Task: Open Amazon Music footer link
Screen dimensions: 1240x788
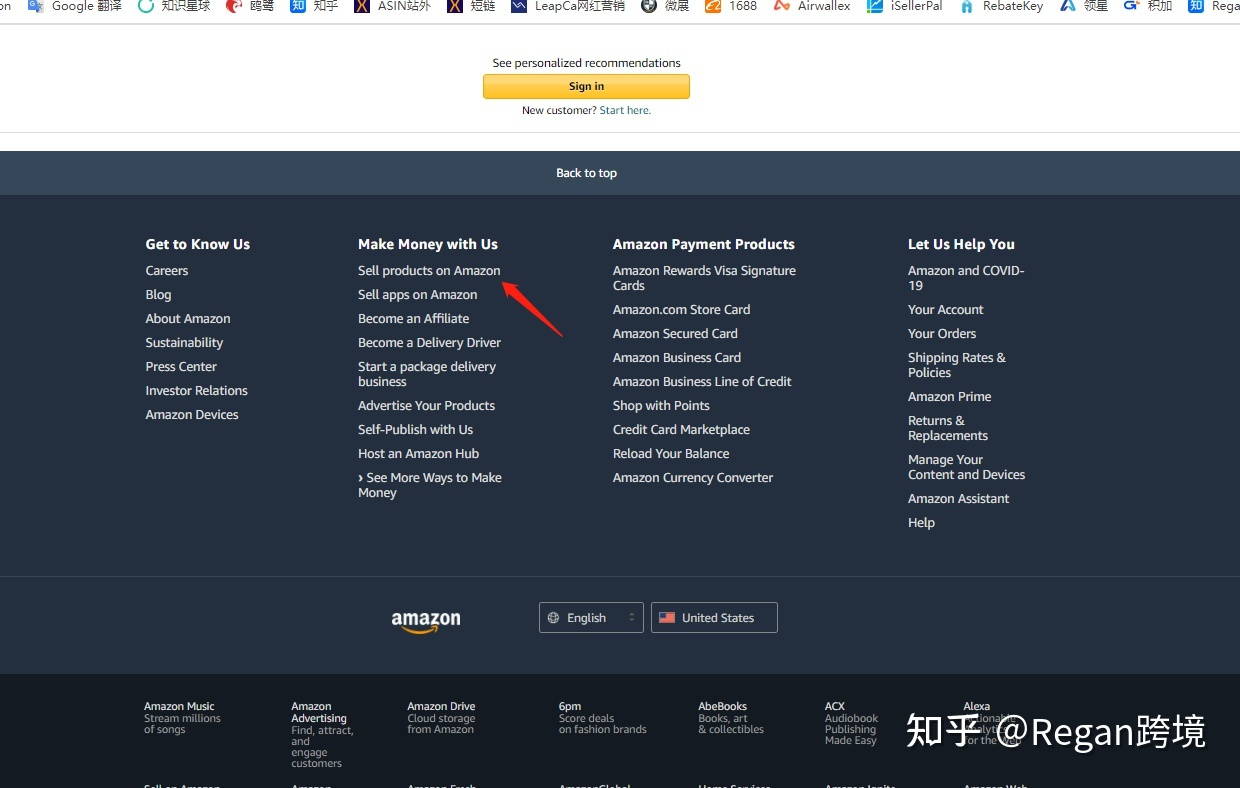Action: [182, 718]
